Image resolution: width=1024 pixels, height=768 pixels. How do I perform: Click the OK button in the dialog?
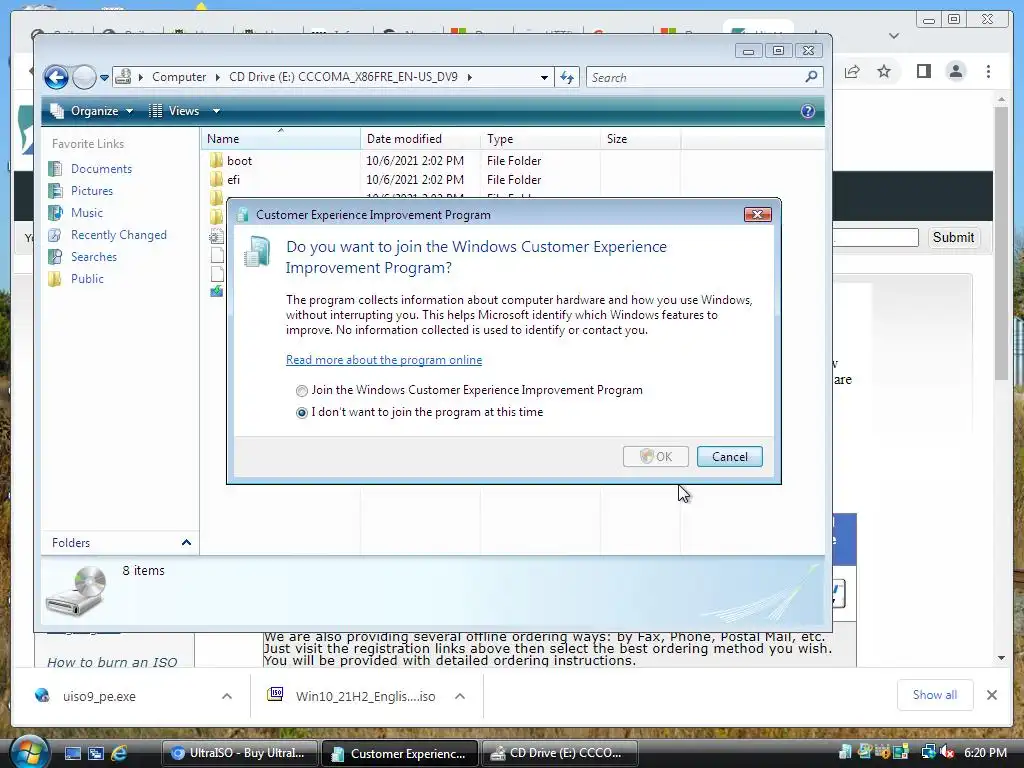coord(656,456)
